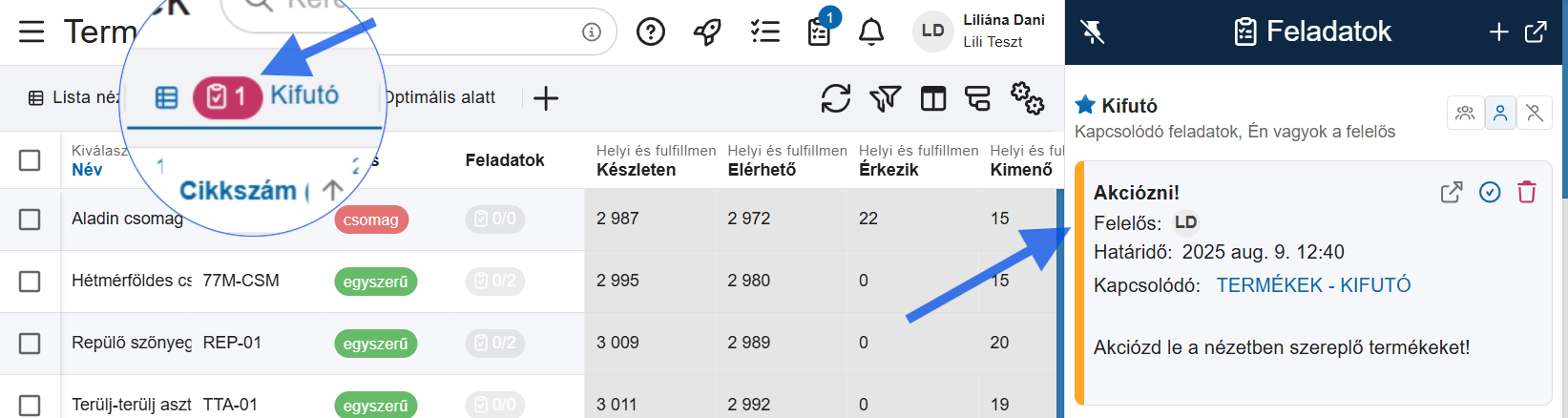Screen dimensions: 1568x418
Task: Open the table settings gears icon
Action: pos(1027,98)
